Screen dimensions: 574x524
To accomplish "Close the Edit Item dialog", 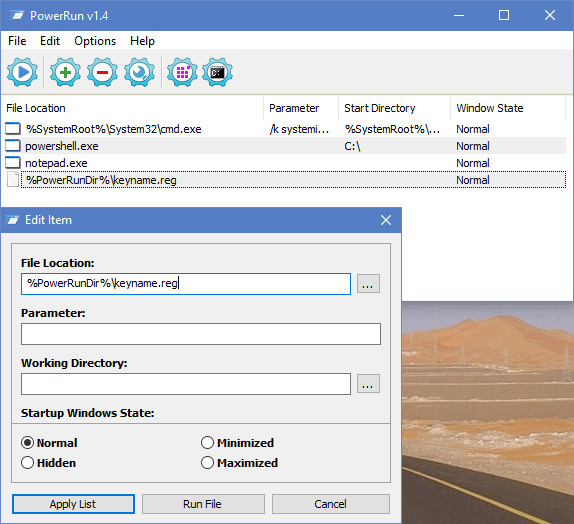I will tap(386, 220).
